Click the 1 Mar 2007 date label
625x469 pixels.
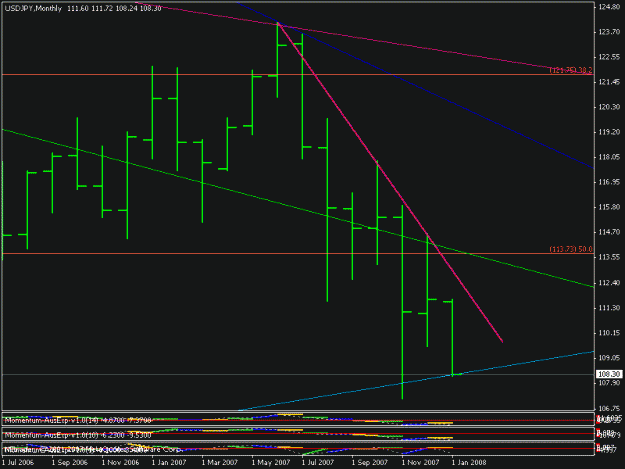[220, 463]
